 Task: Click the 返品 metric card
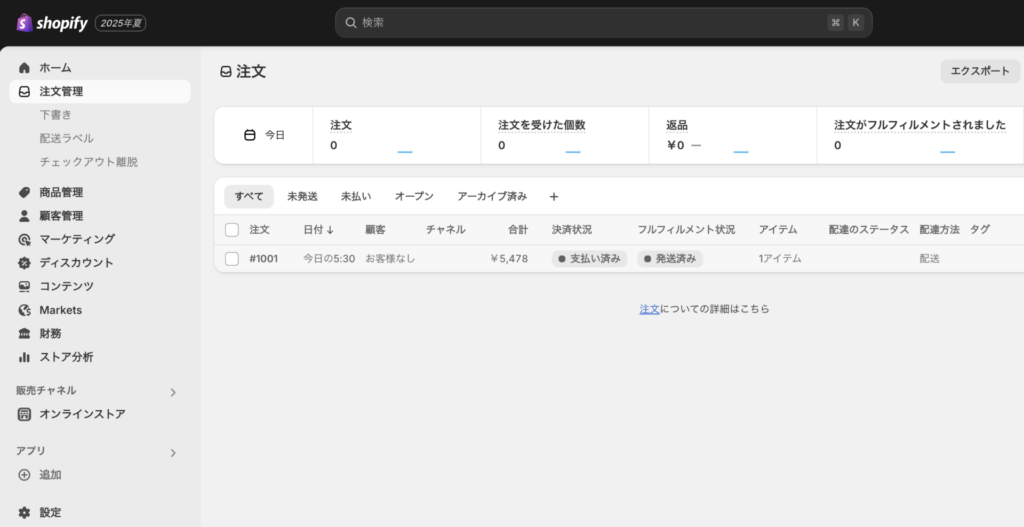click(733, 135)
